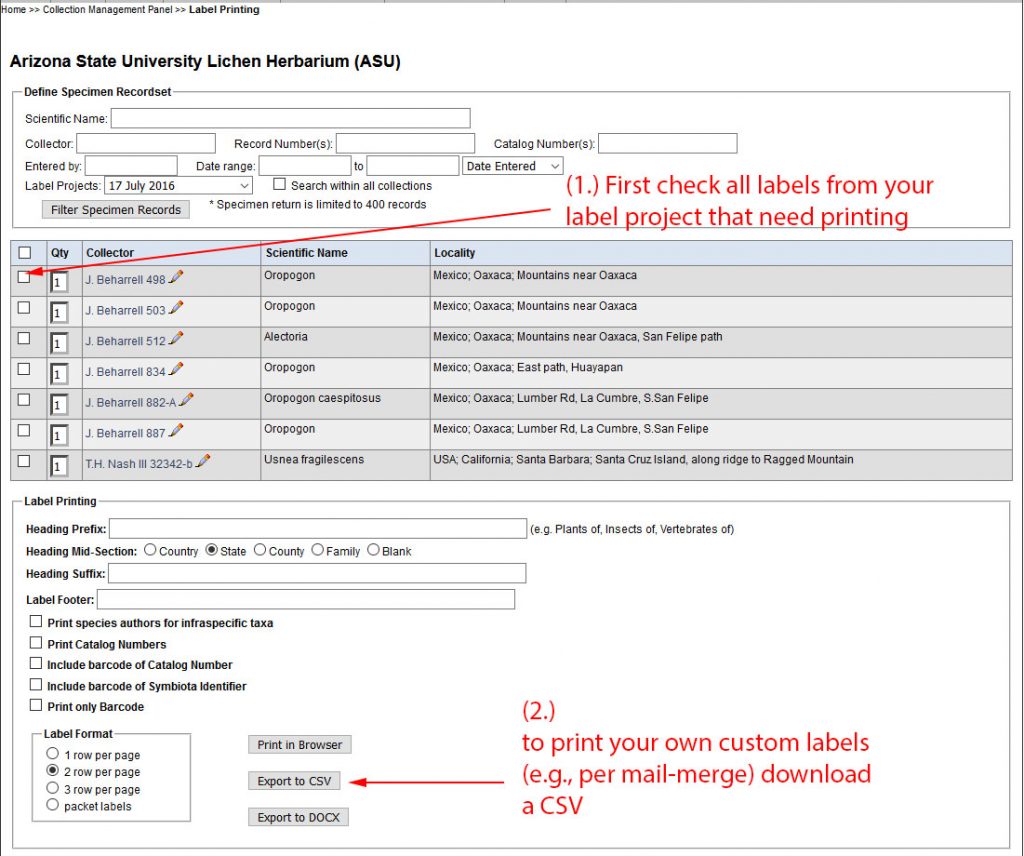Click Export to DOCX button
This screenshot has height=856, width=1024.
(298, 817)
